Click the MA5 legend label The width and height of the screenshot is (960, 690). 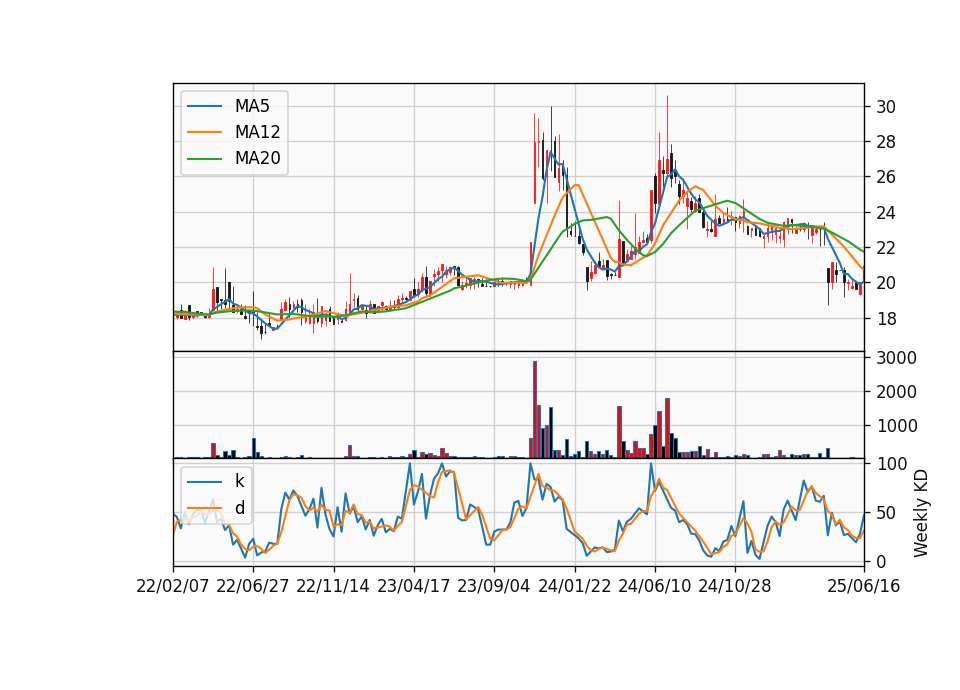252,106
